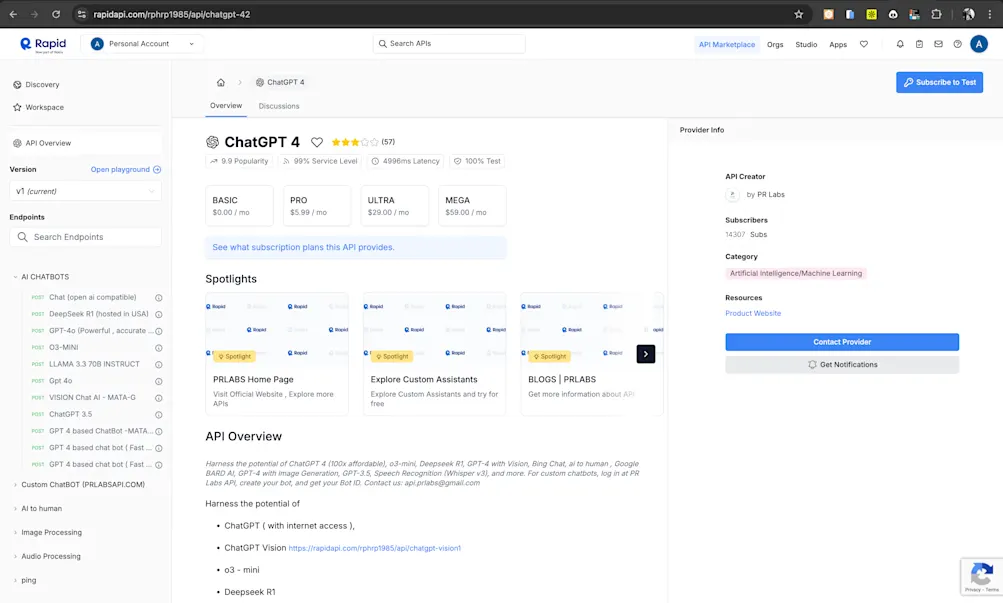Open BLOGS | PRLABS spotlight card
1003x603 pixels.
point(592,354)
